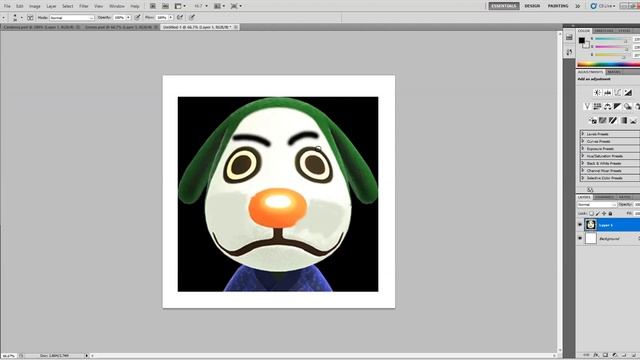This screenshot has width=640, height=360.
Task: Add an Invert adjustment
Action: (x=592, y=120)
